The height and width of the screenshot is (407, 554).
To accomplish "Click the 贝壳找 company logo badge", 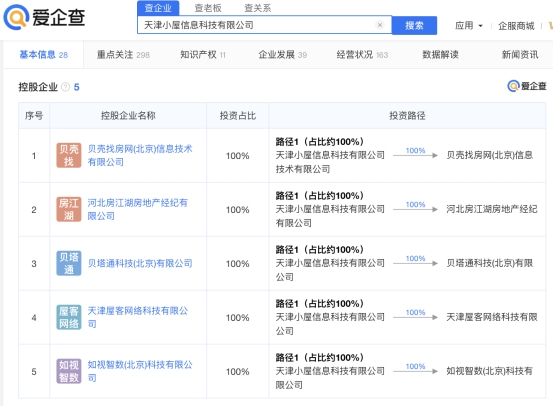I will click(x=69, y=155).
